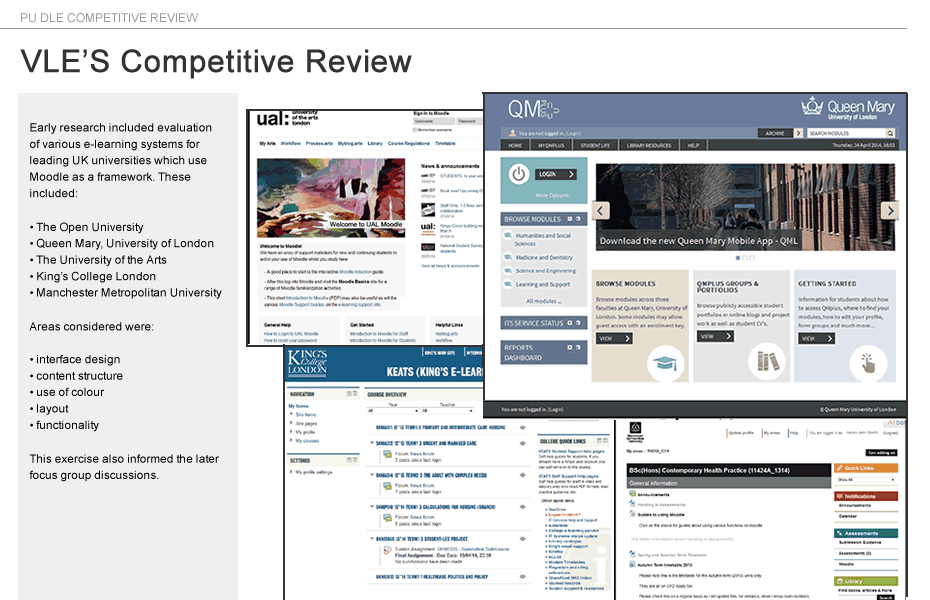Screen dimensions: 930x600
Task: Click the Login button on Queen Mary
Action: [556, 173]
